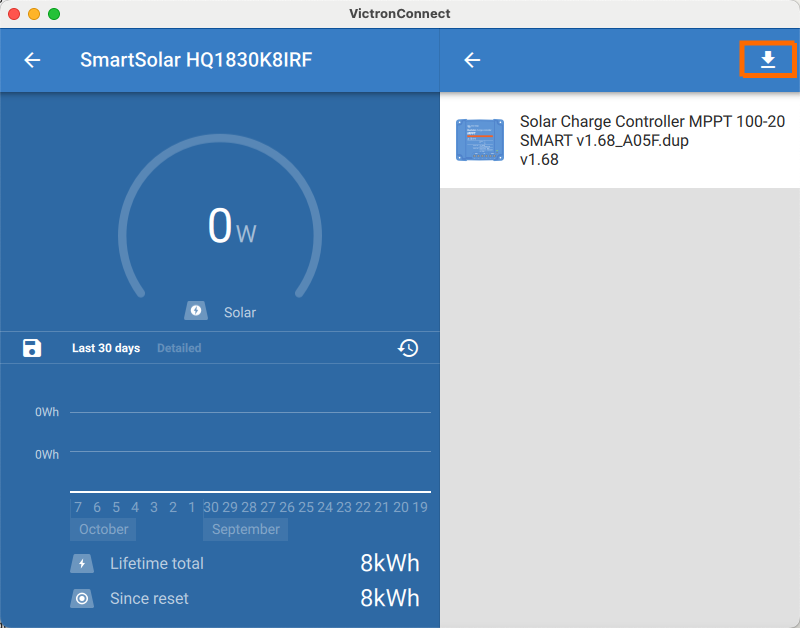Select day 19 on history chart
The height and width of the screenshot is (628, 800).
[x=420, y=507]
